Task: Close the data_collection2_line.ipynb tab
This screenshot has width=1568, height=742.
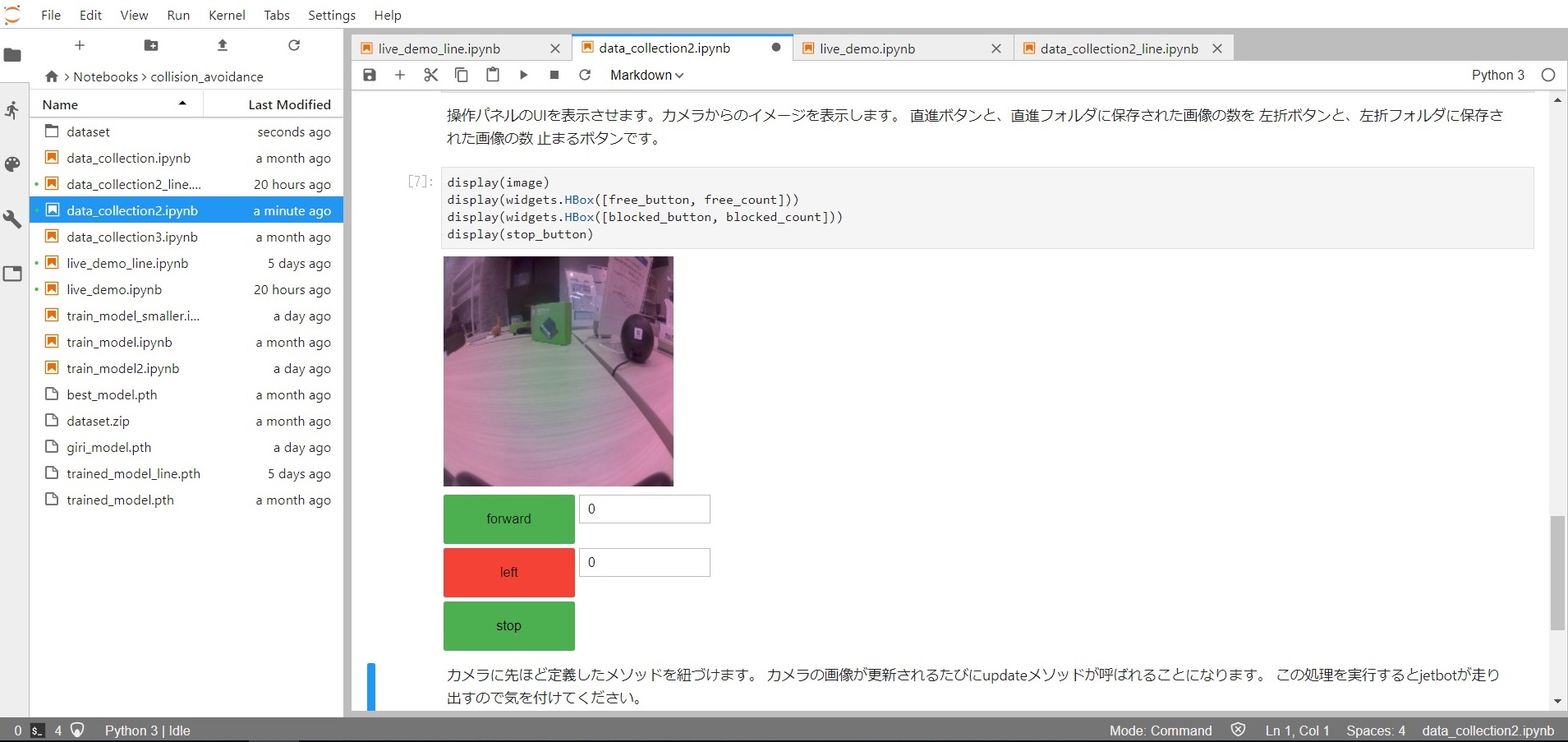Action: 1217,48
